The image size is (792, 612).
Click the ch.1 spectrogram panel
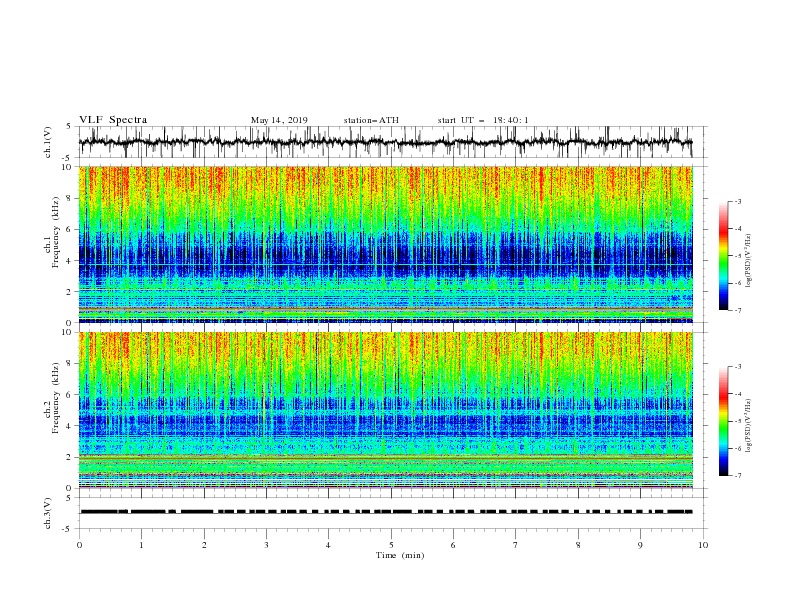click(386, 244)
